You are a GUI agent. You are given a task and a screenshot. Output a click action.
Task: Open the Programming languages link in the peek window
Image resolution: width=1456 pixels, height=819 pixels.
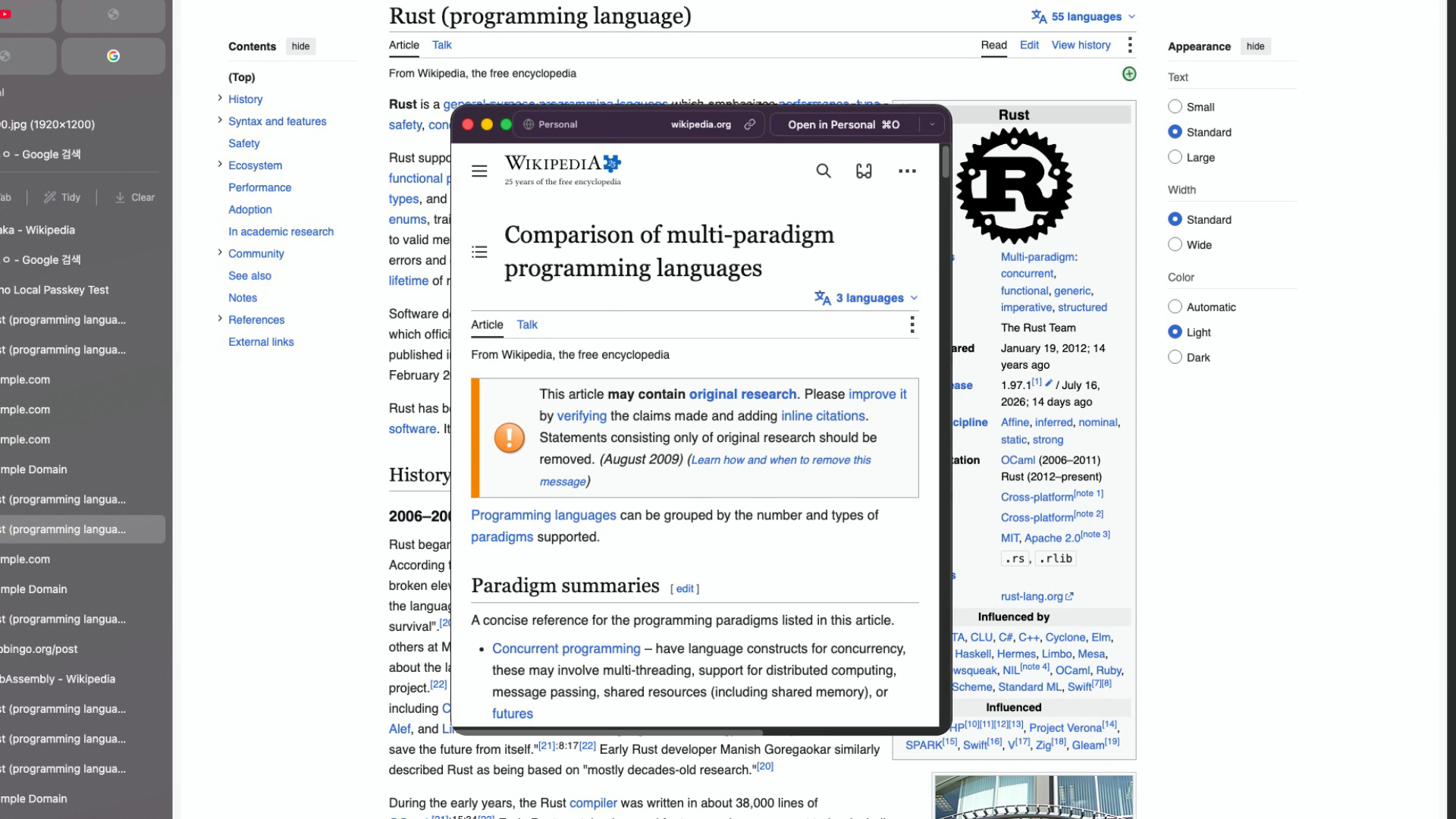(x=543, y=516)
